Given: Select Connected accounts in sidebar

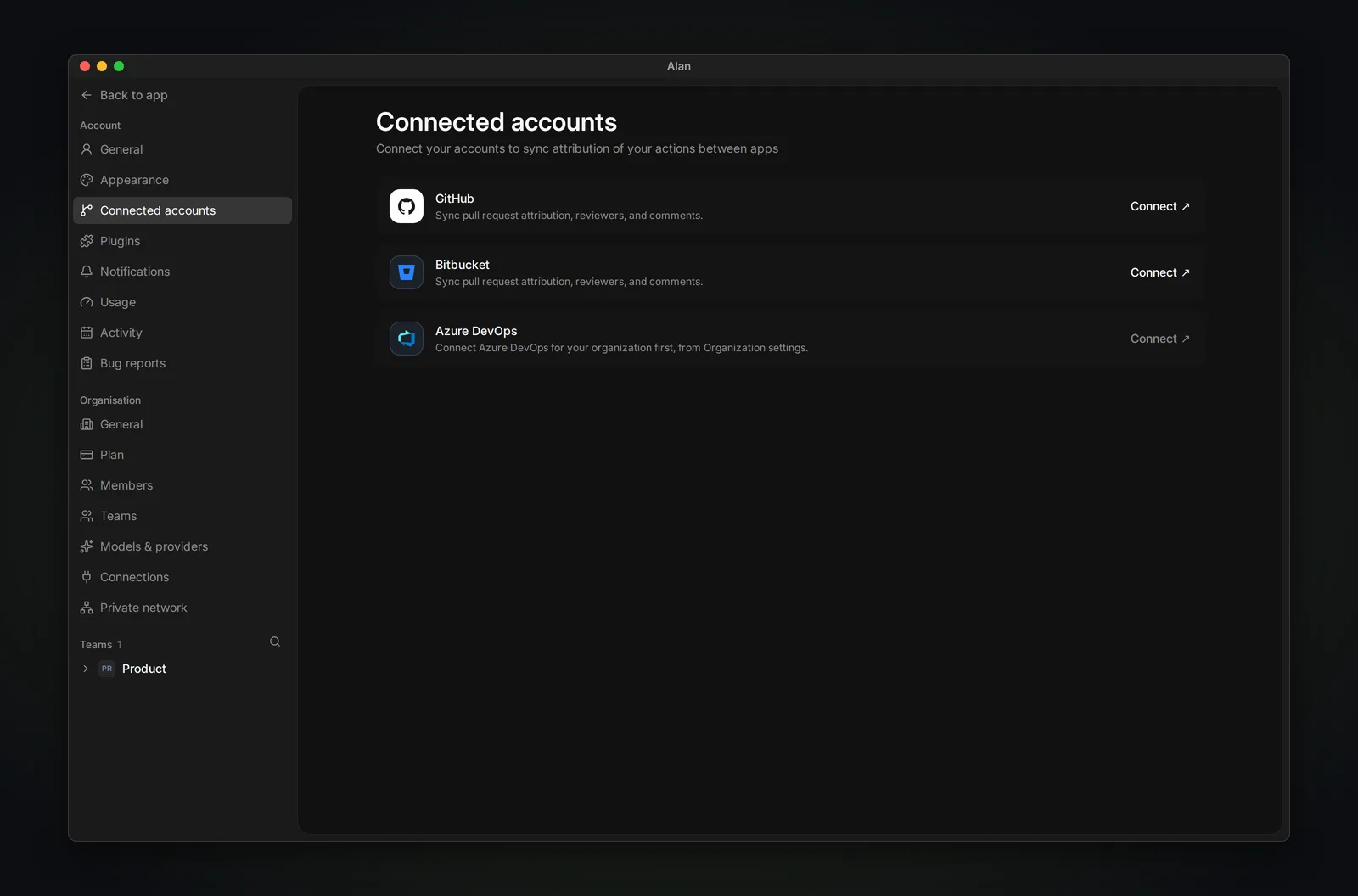Looking at the screenshot, I should pyautogui.click(x=182, y=210).
